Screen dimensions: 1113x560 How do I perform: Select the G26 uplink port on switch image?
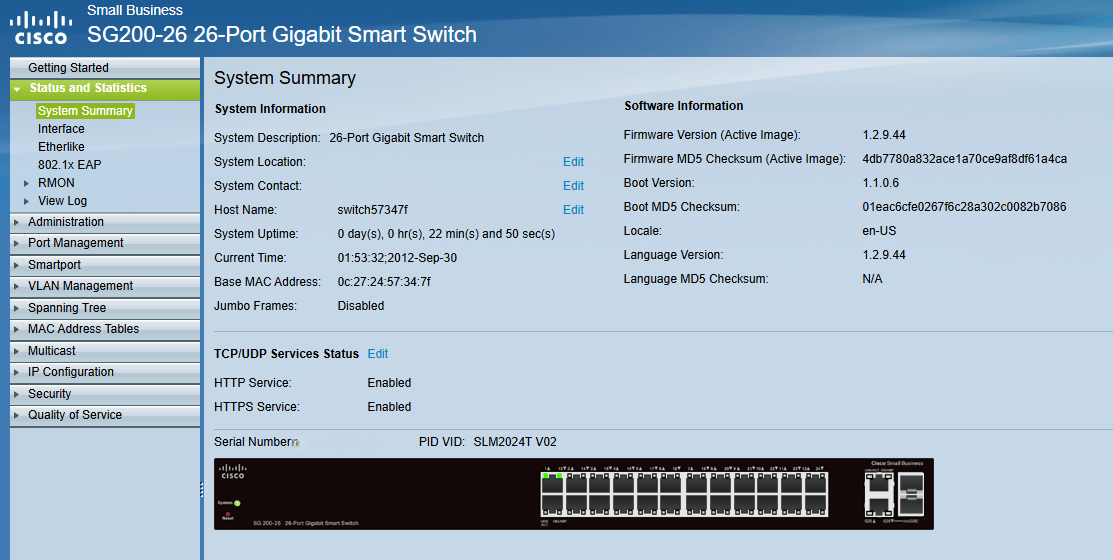pos(879,506)
